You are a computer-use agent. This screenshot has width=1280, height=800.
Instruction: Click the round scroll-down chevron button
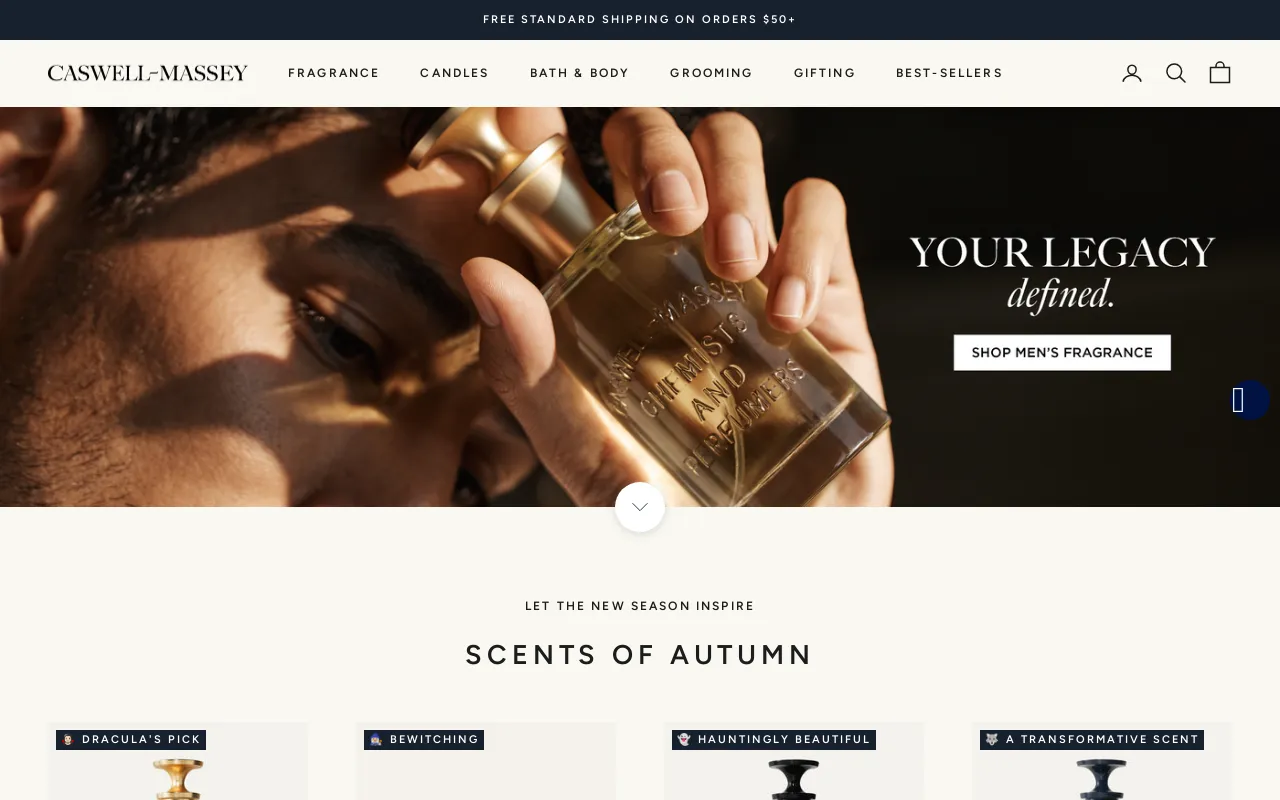pos(640,507)
